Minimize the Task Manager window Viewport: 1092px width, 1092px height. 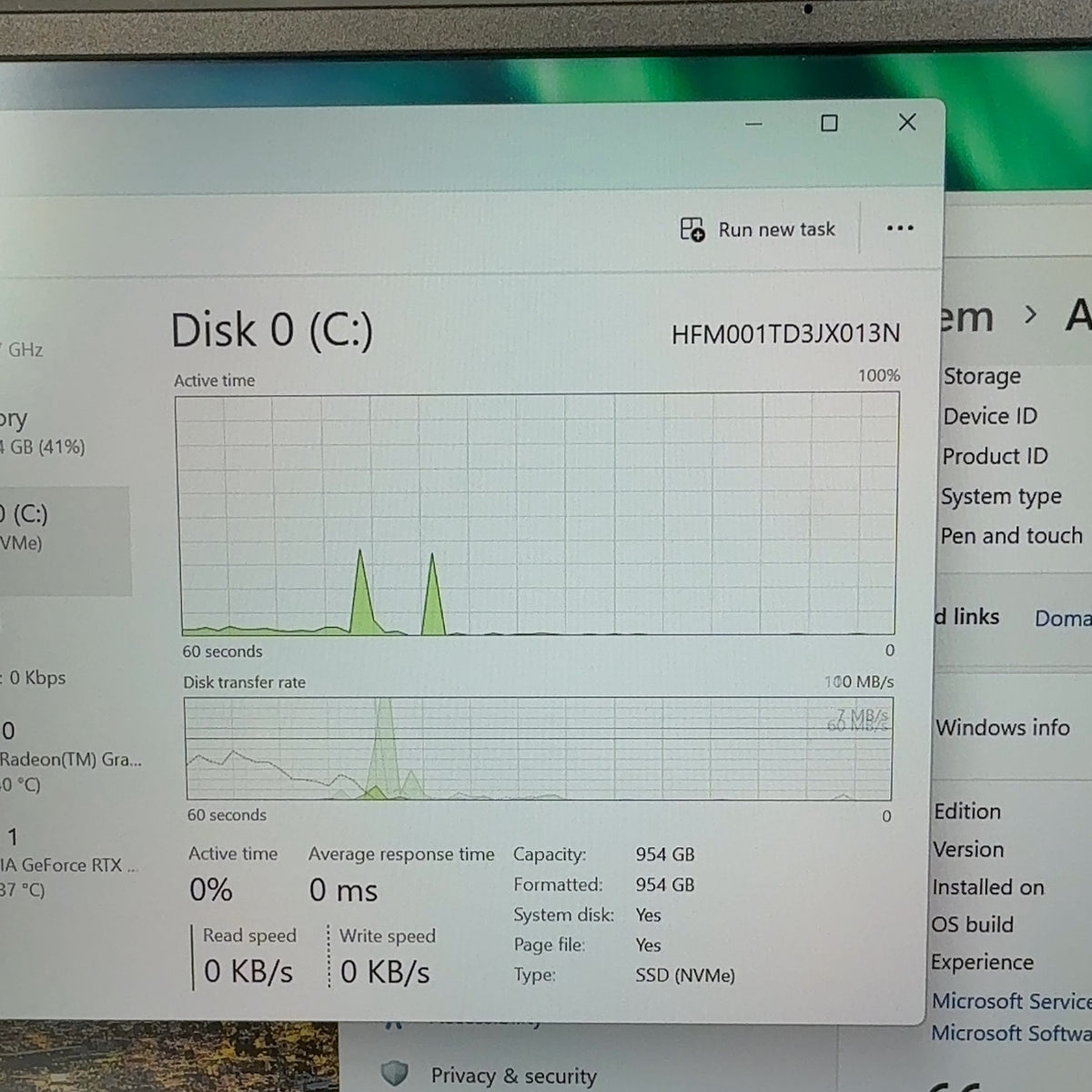coord(753,124)
